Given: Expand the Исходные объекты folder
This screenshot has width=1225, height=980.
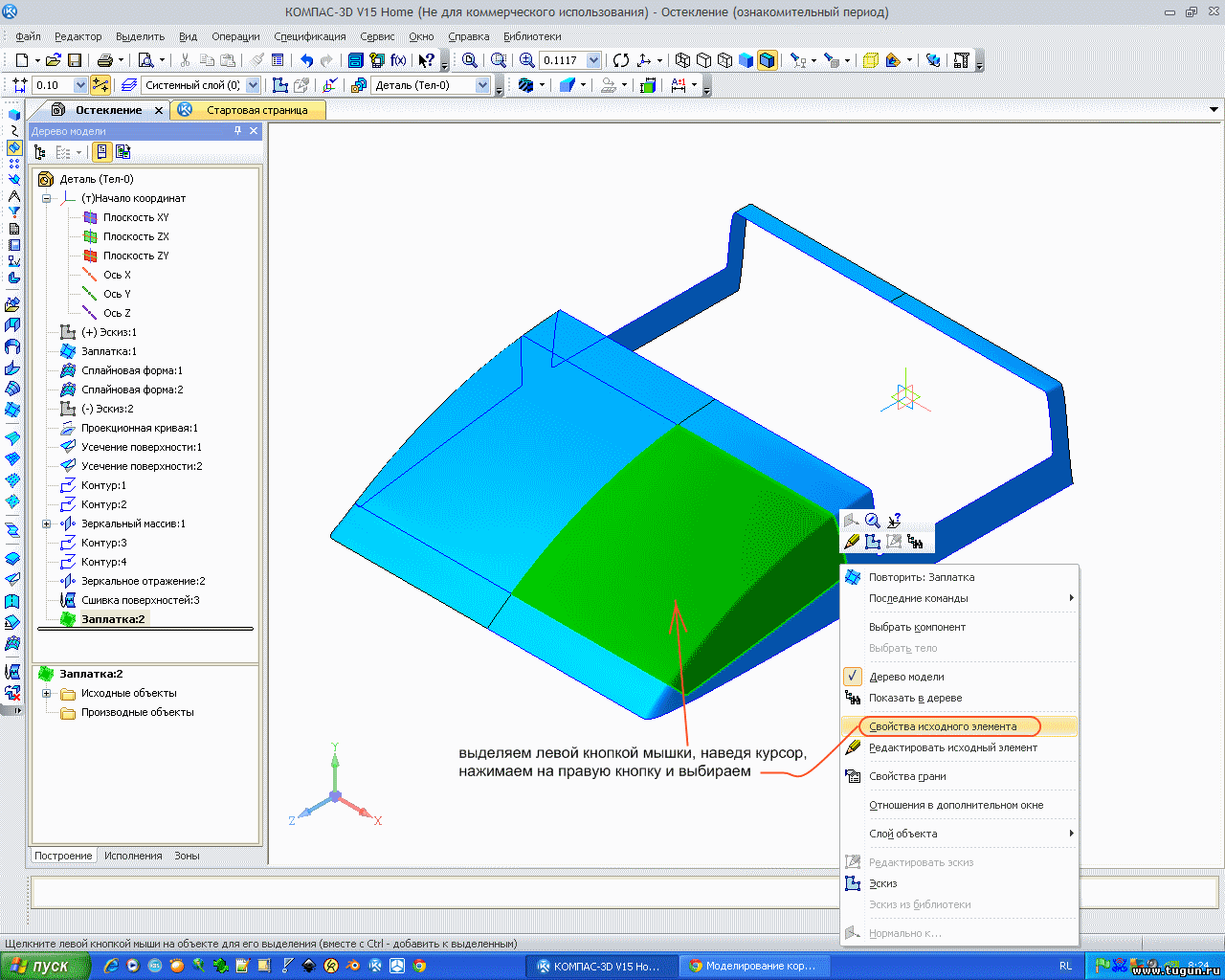Looking at the screenshot, I should 46,693.
